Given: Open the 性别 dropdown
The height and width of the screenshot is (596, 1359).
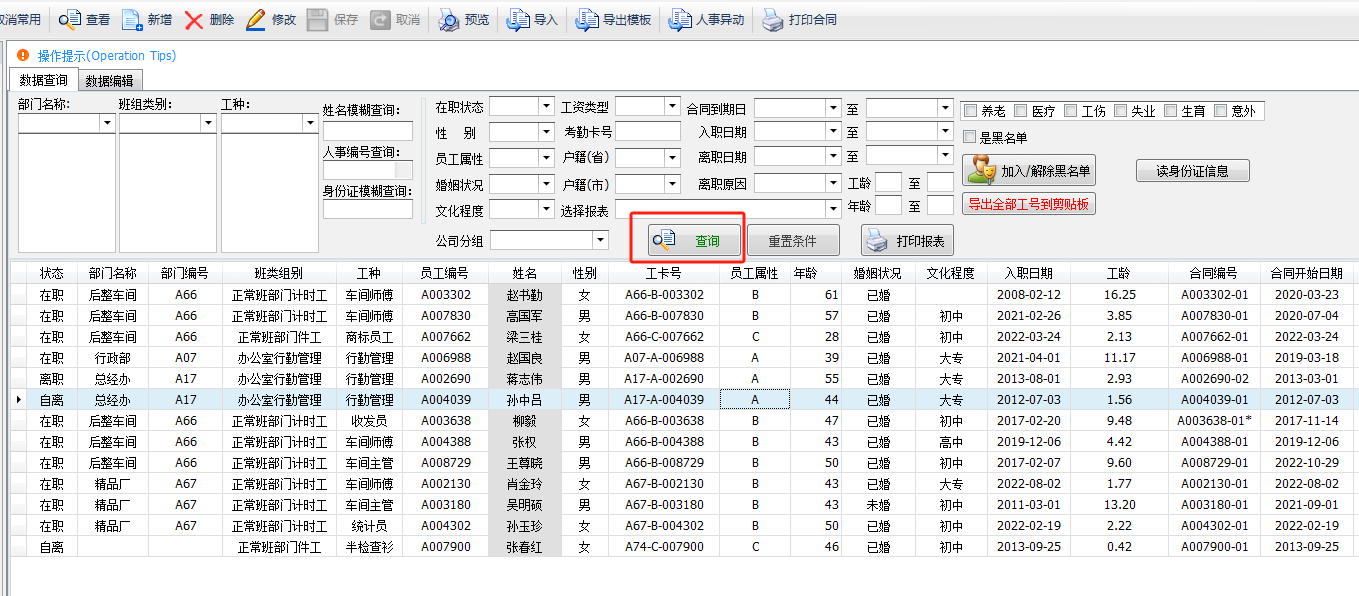Looking at the screenshot, I should pos(546,132).
